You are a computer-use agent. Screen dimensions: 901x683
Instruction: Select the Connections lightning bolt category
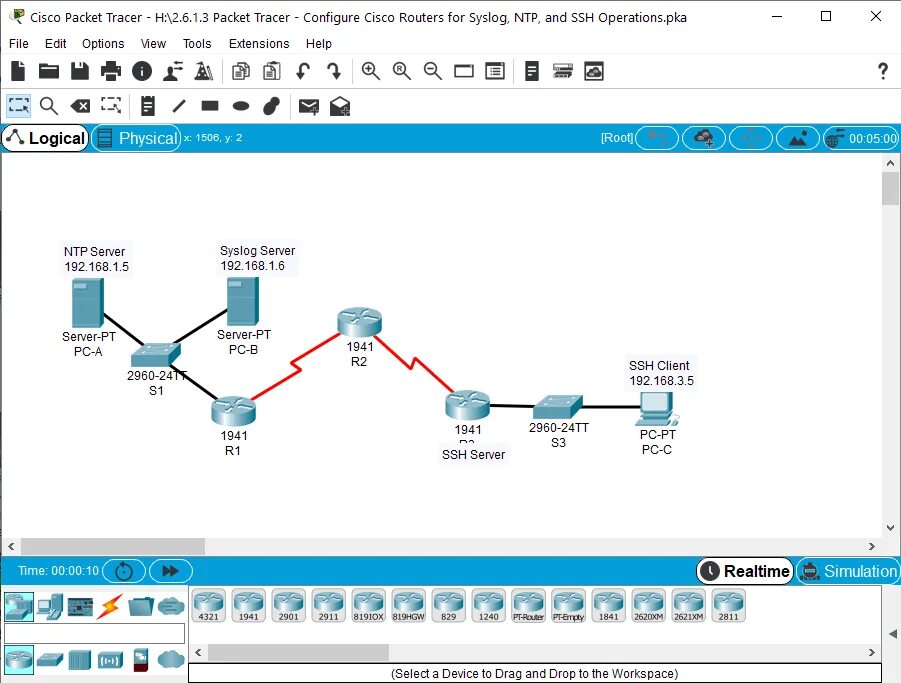click(x=109, y=607)
